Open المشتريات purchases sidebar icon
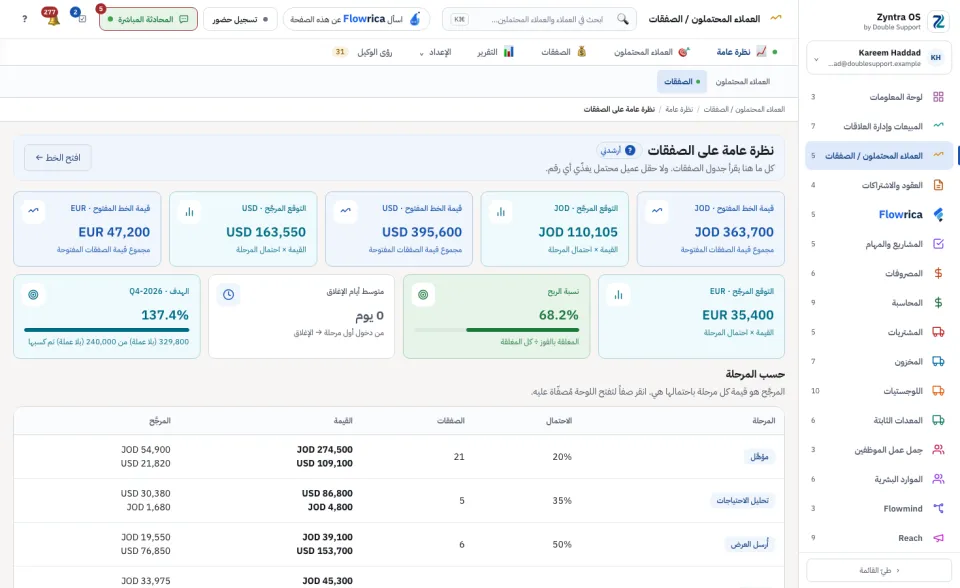960x588 pixels. 938,332
